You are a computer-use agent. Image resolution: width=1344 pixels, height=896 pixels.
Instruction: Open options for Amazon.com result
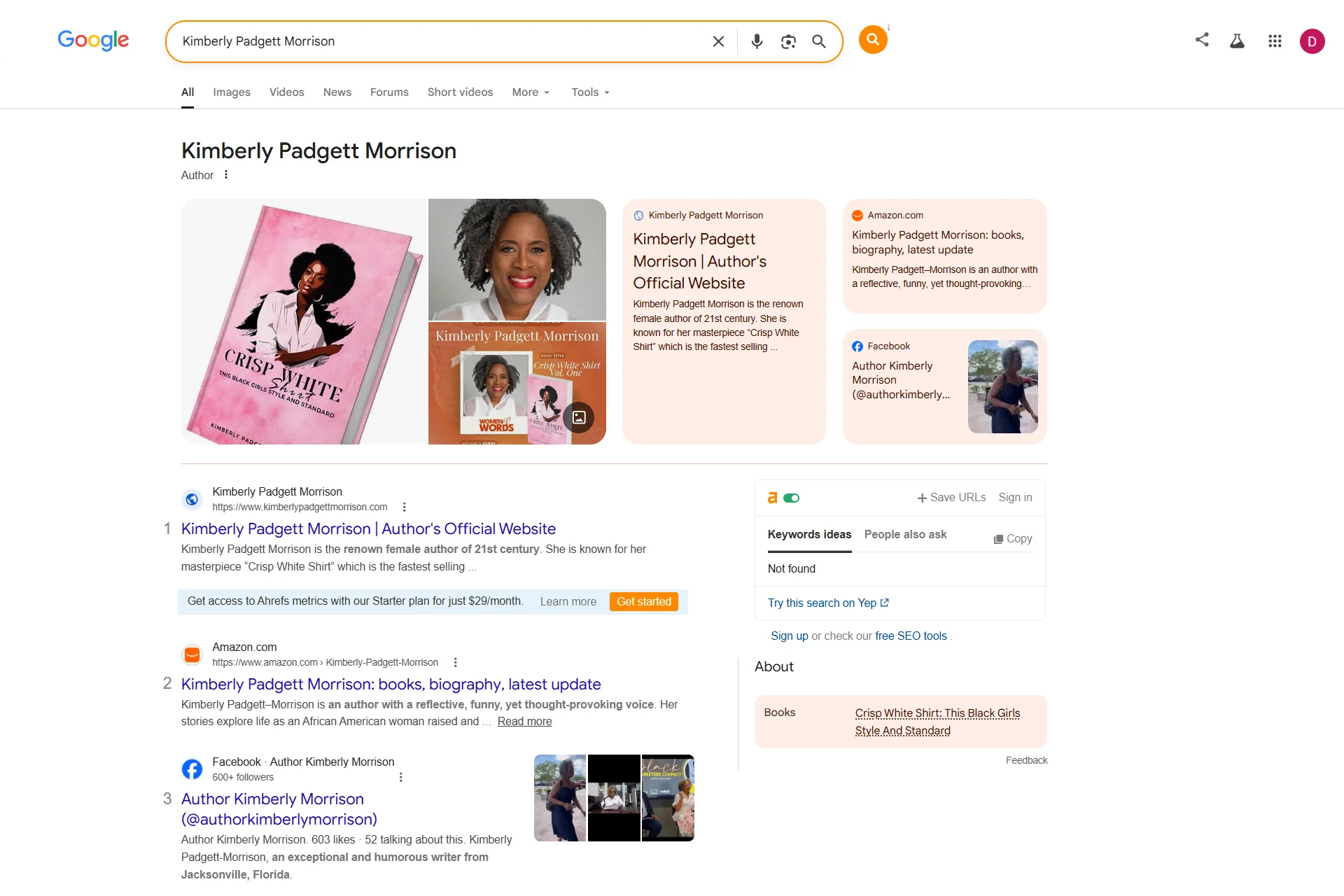(455, 662)
